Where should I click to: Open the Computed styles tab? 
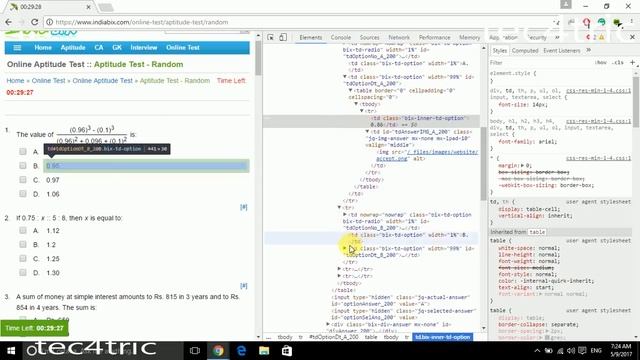pyautogui.click(x=525, y=51)
